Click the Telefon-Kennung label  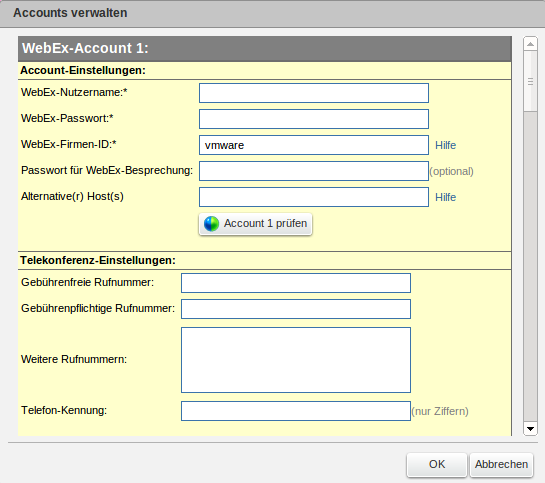[x=64, y=410]
